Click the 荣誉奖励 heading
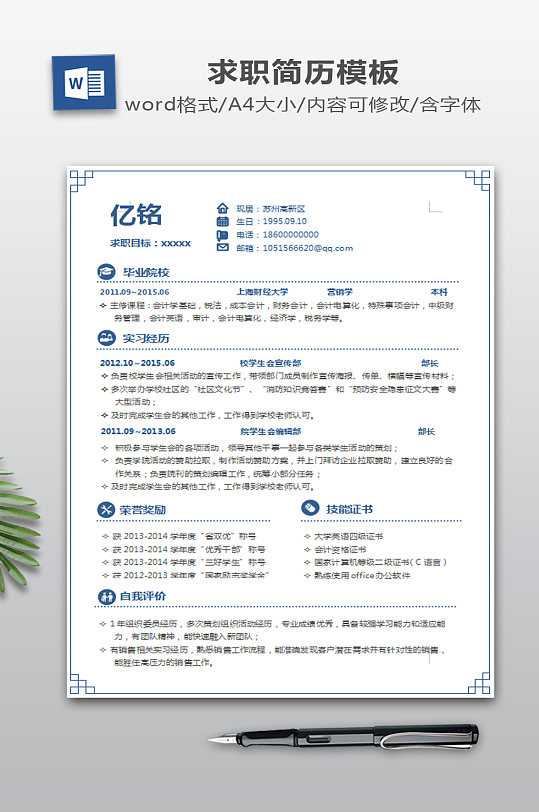The image size is (539, 812). click(143, 510)
